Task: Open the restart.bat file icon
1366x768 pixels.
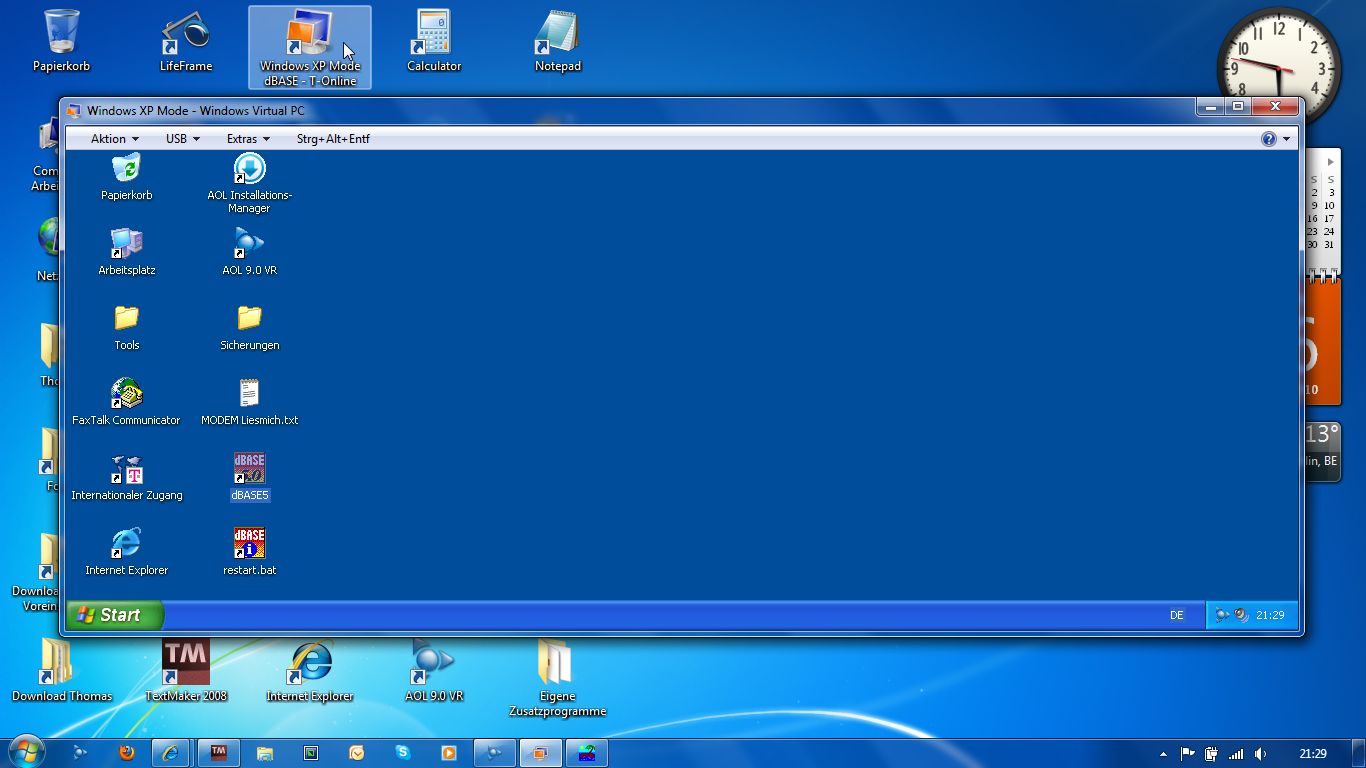Action: 249,545
